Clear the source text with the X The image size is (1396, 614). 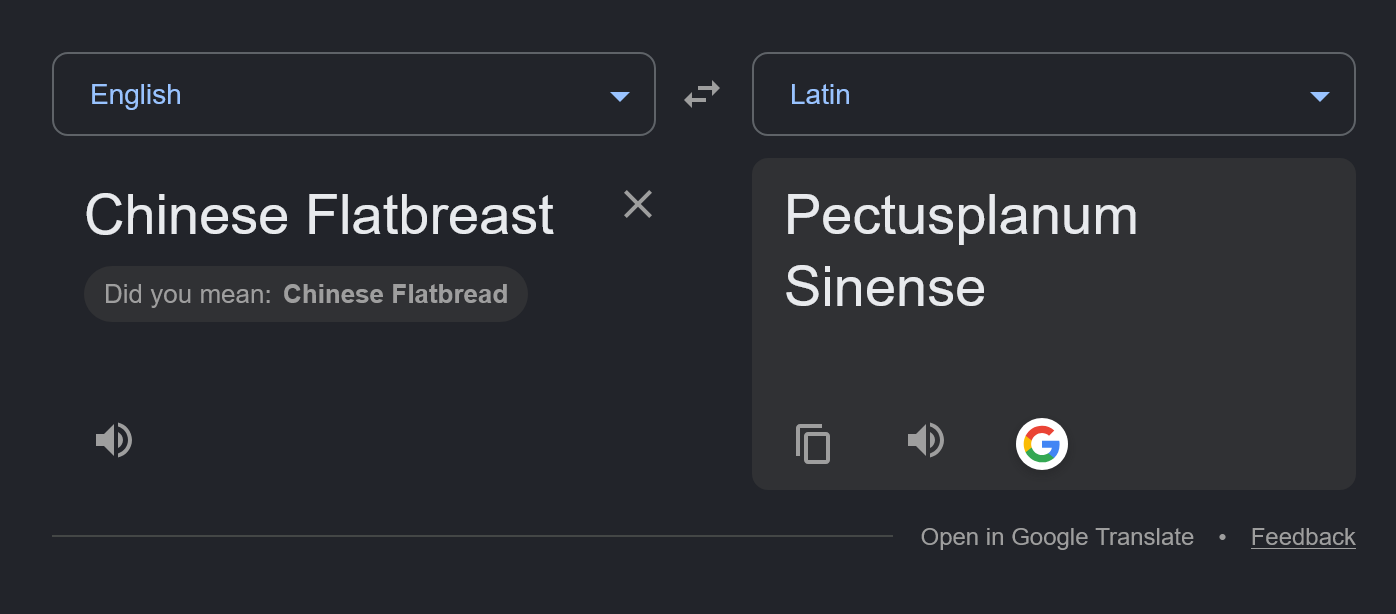coord(638,204)
